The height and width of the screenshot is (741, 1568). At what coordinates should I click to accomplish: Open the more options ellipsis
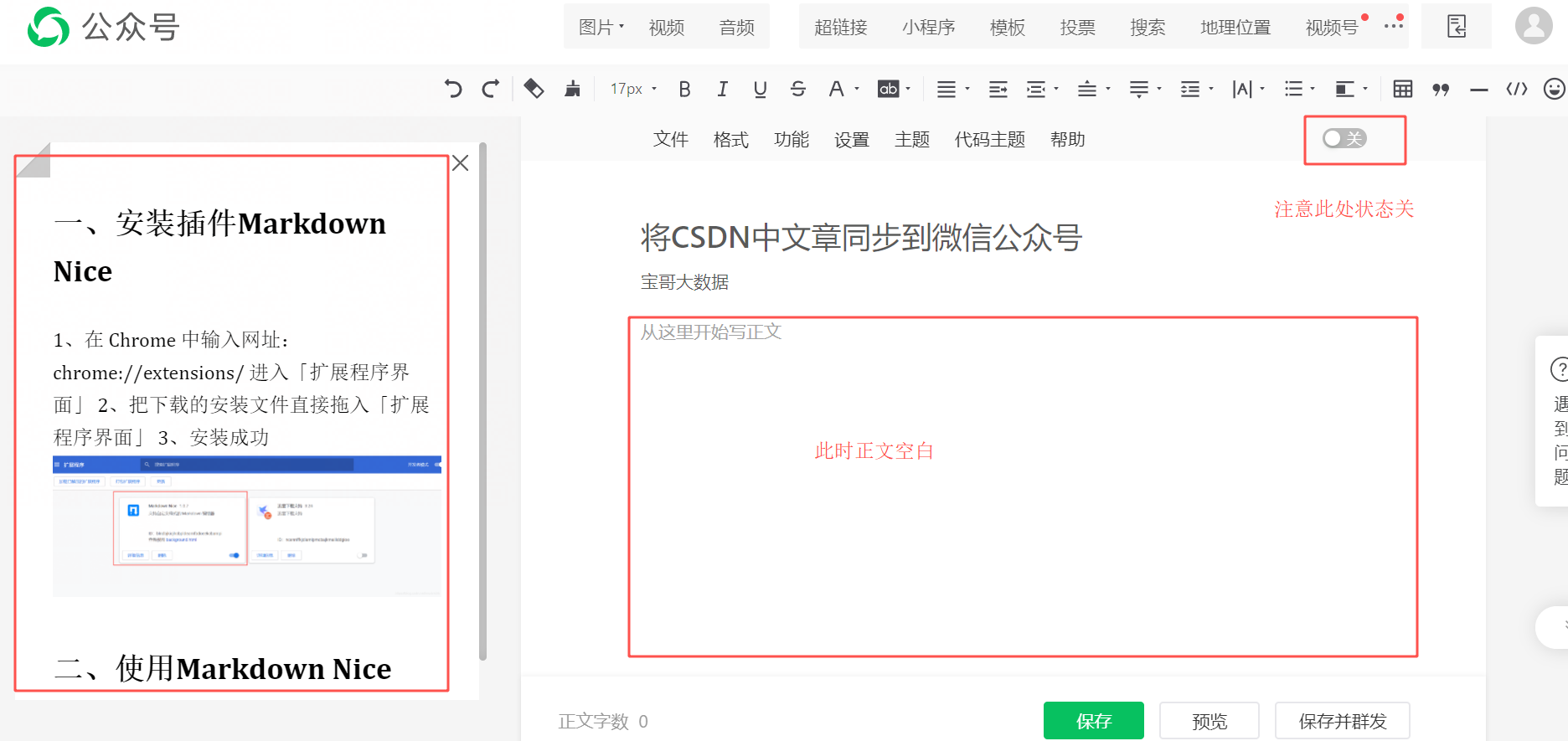point(1394,25)
